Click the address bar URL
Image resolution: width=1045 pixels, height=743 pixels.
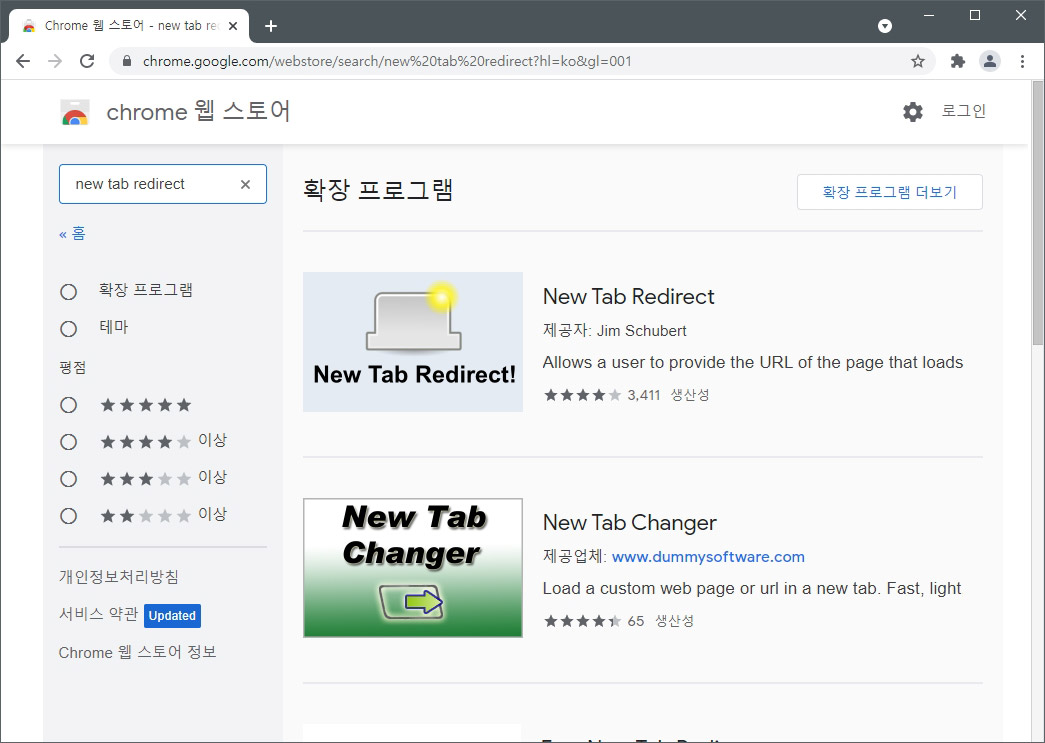(x=387, y=61)
